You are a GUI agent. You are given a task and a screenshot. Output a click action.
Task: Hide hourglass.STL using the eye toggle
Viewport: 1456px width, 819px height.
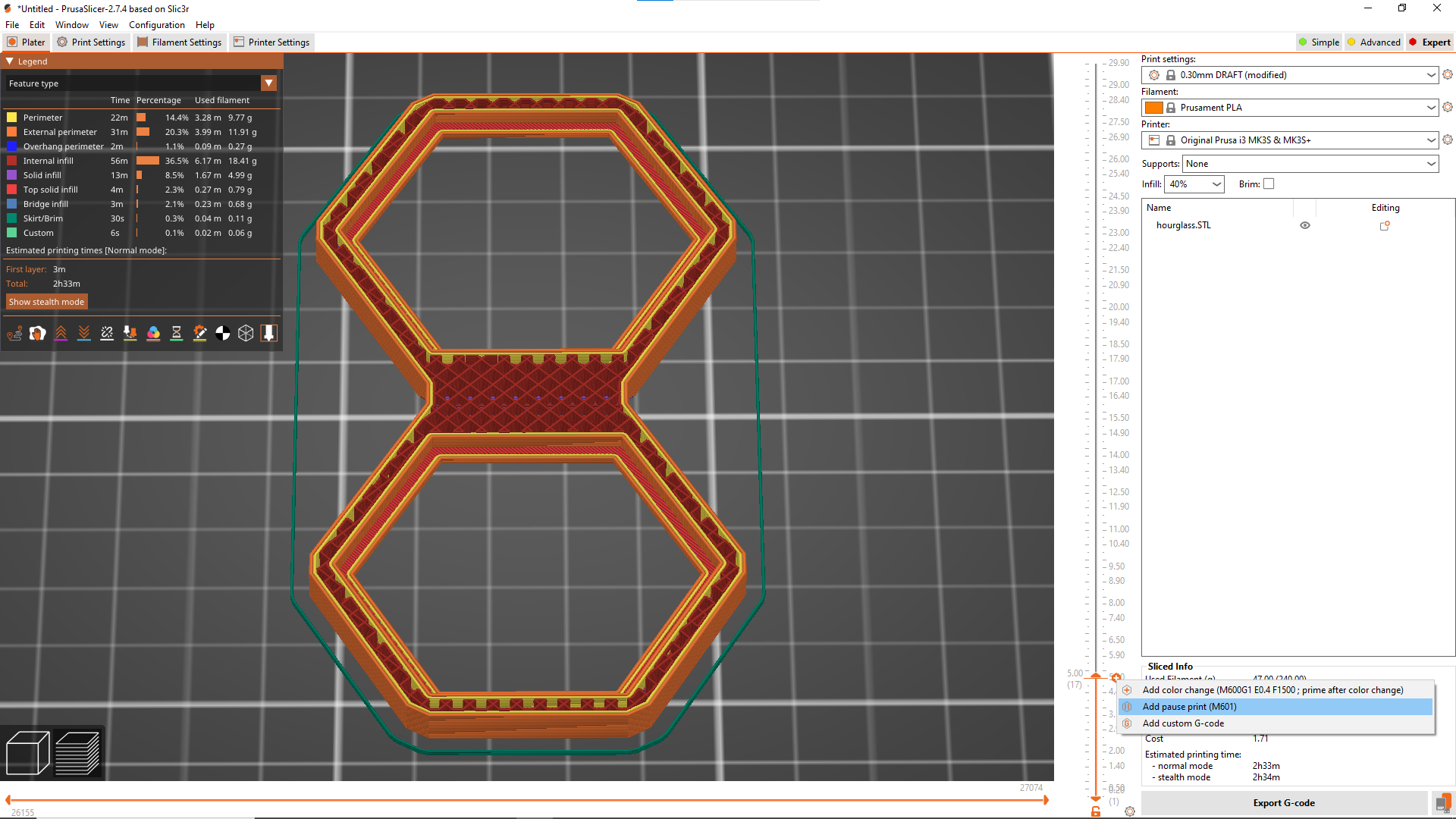click(x=1305, y=225)
